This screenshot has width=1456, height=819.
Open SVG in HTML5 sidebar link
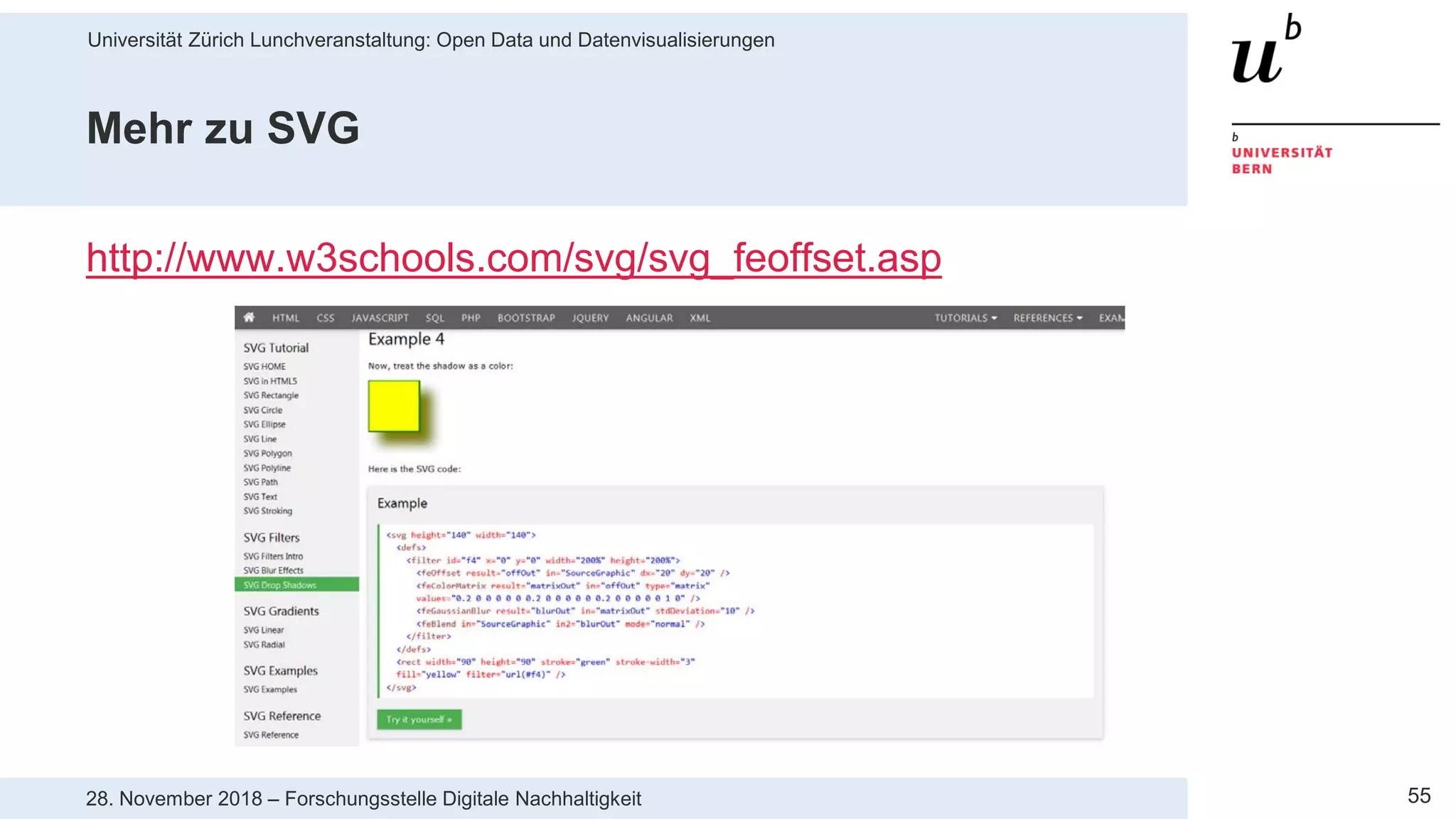pos(270,381)
